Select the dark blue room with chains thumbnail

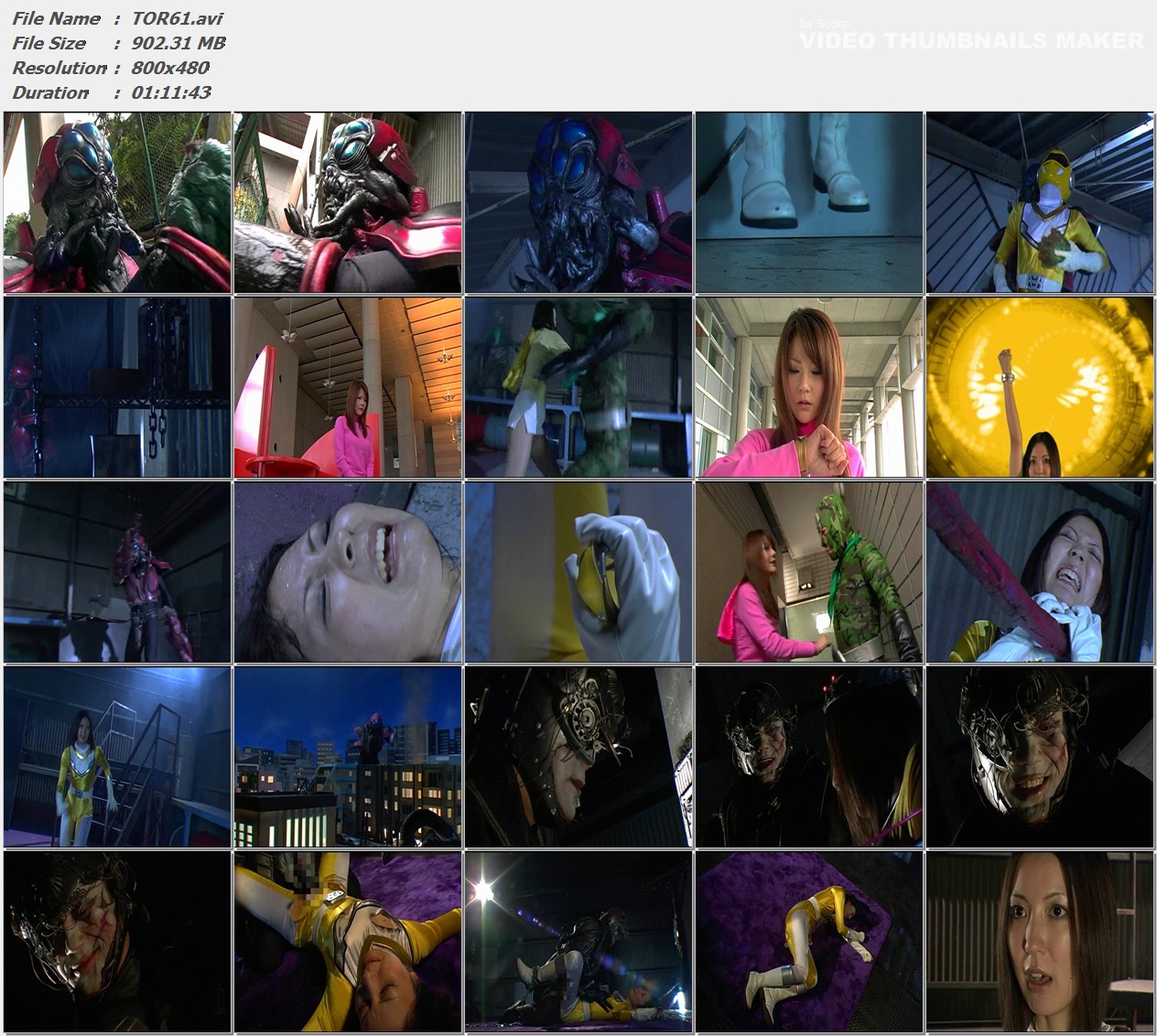117,387
